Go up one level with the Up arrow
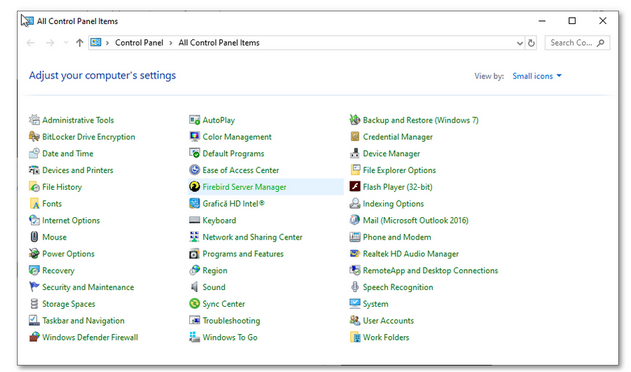The height and width of the screenshot is (372, 631). pos(80,43)
